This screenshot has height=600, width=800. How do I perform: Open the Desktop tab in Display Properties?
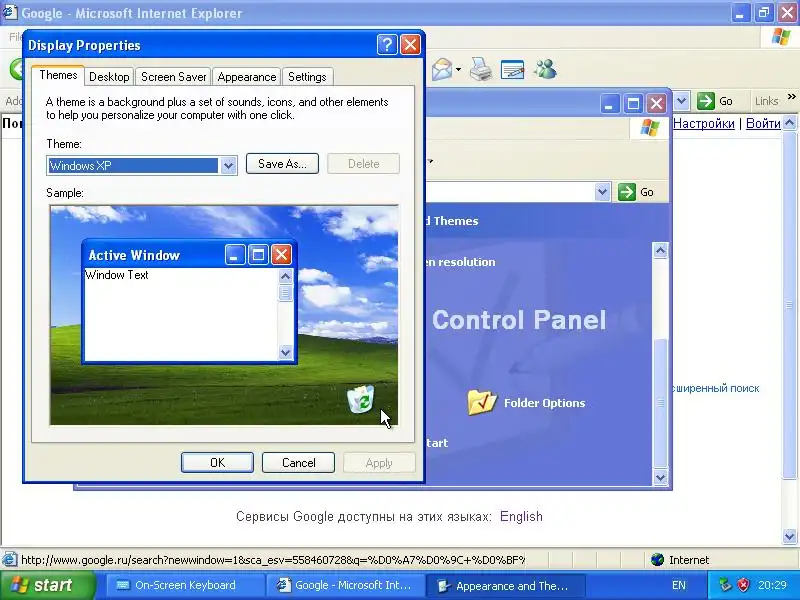(x=109, y=77)
